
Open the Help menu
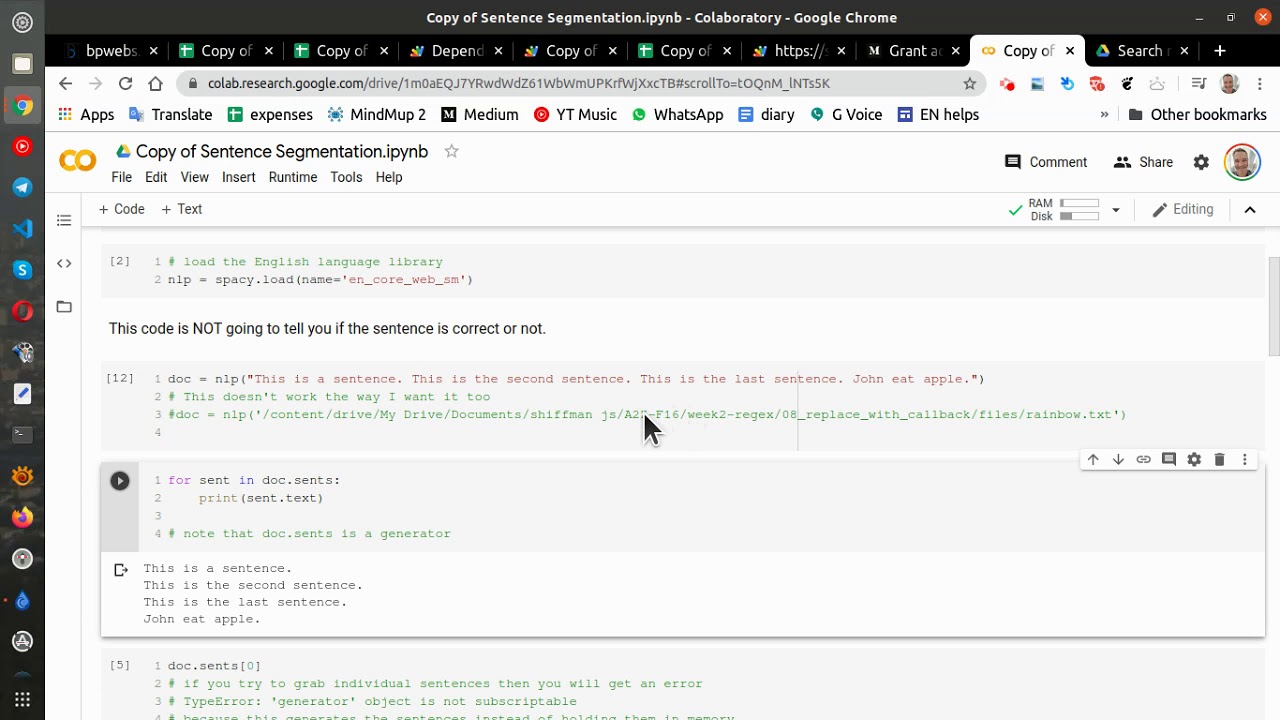tap(389, 177)
